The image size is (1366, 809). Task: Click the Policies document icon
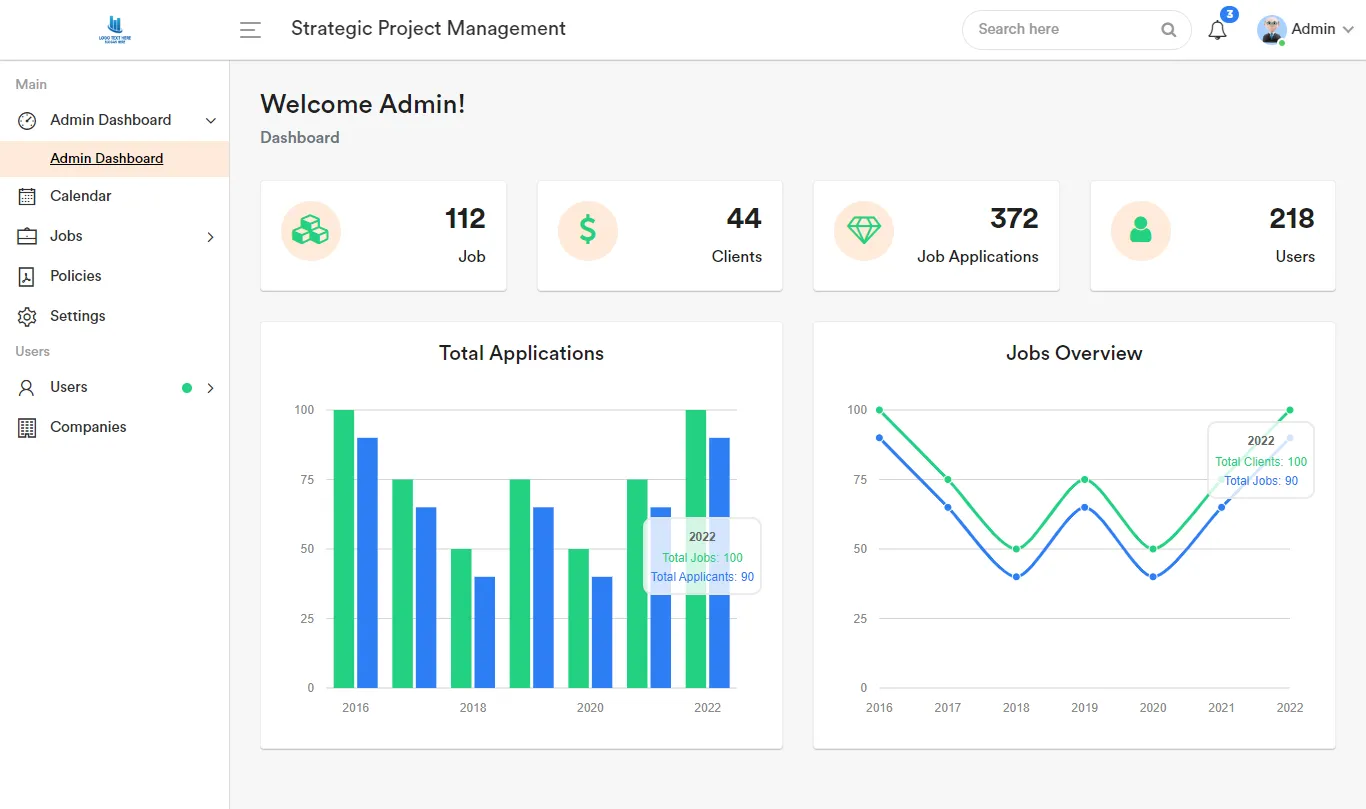27,276
